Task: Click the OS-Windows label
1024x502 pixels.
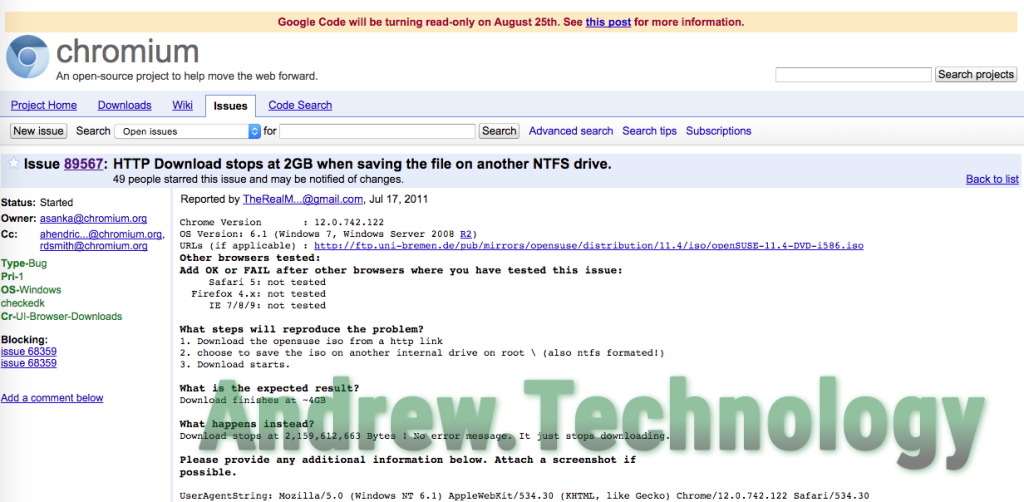Action: pos(31,290)
